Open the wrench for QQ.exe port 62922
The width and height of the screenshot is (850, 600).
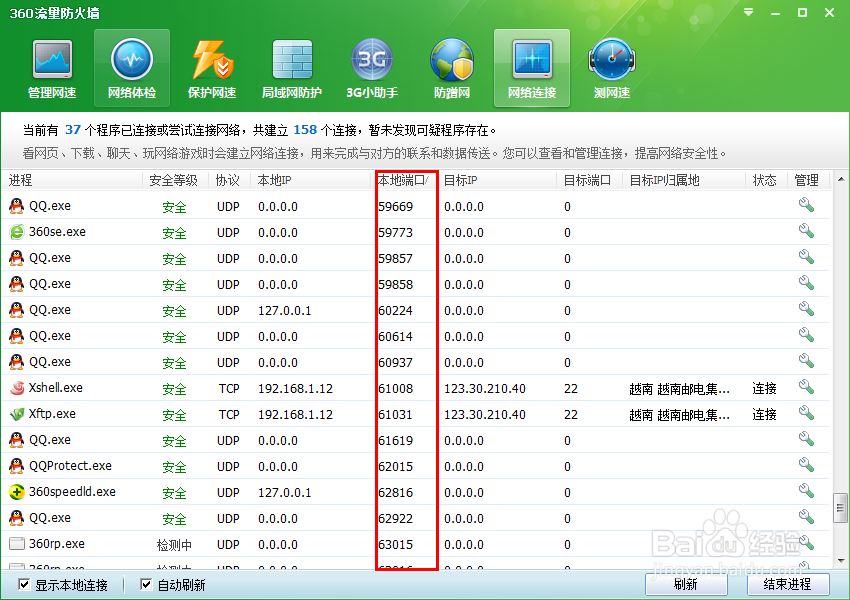click(x=806, y=517)
